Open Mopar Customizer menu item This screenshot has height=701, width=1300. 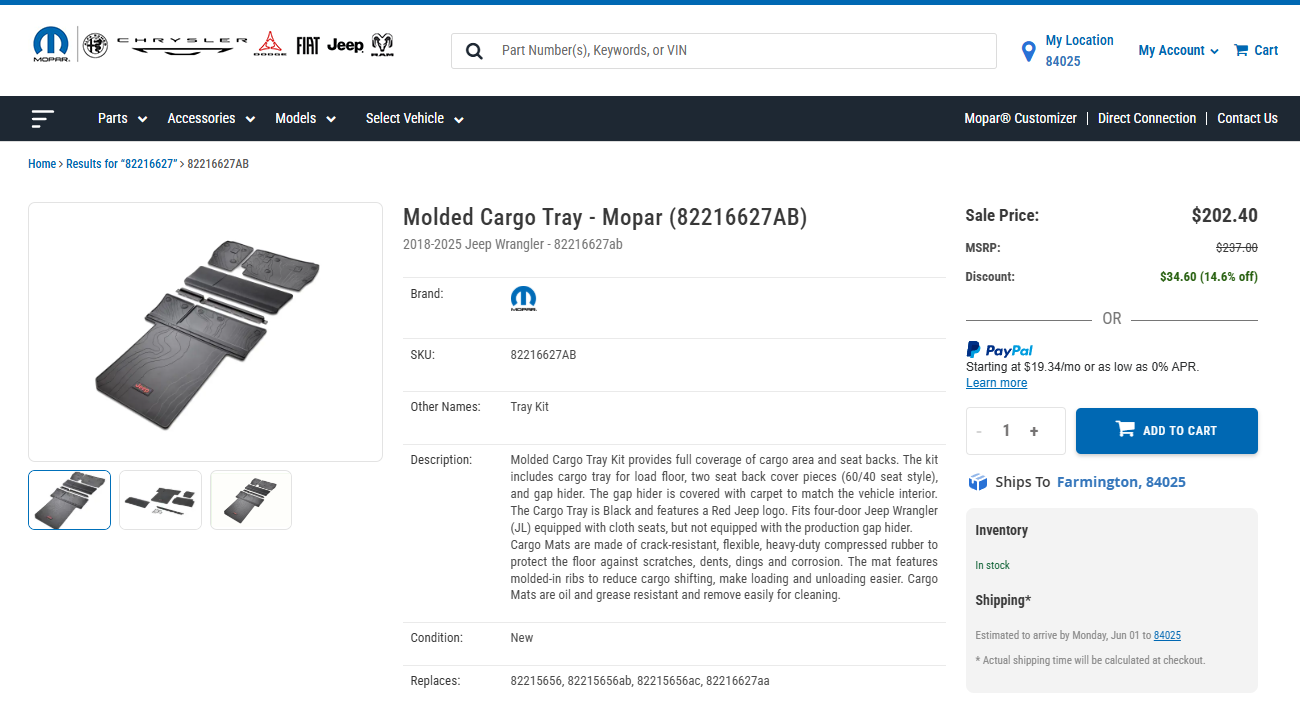[x=1020, y=118]
